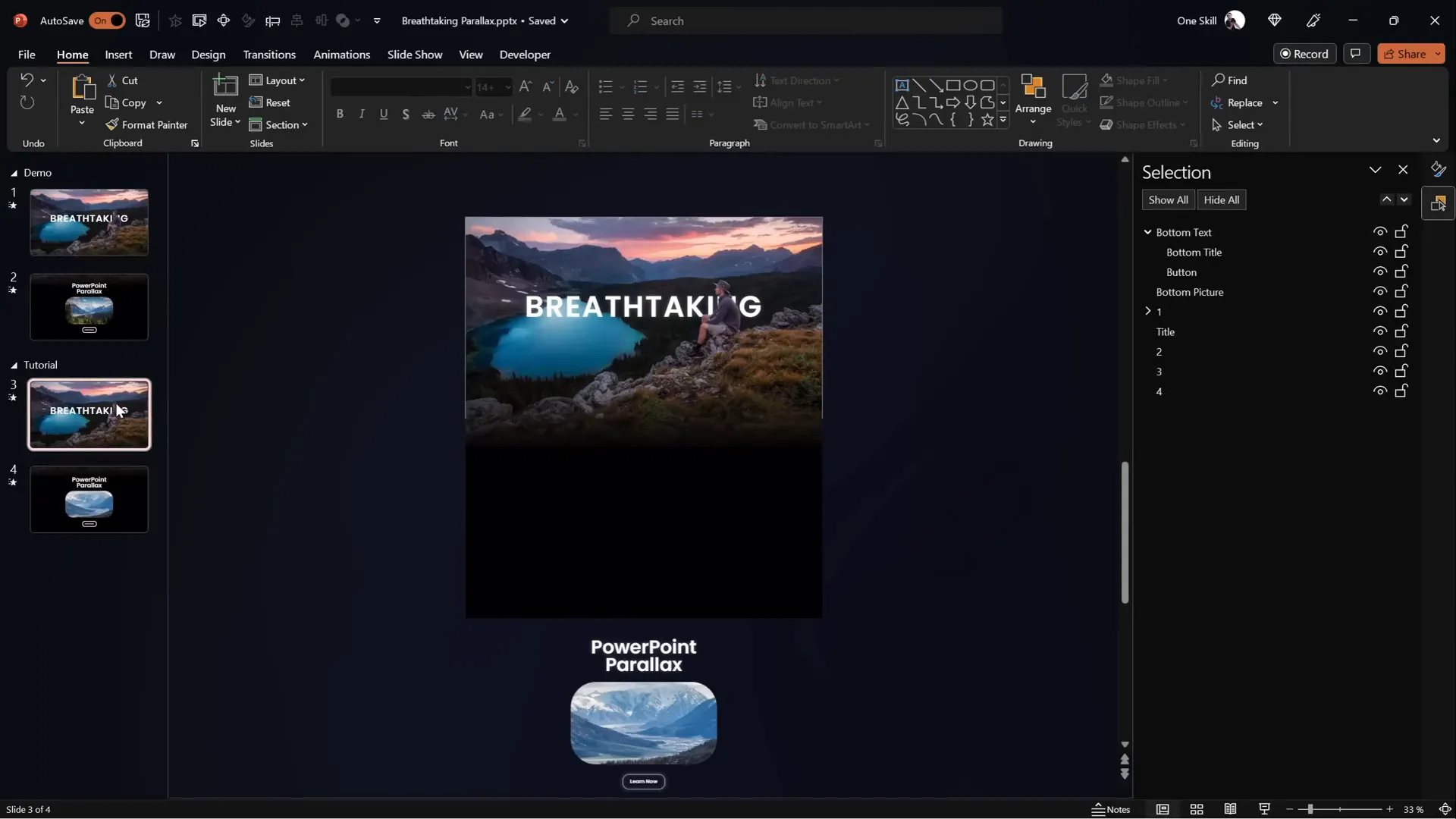
Task: Click the Save icon in title bar
Action: 143,20
